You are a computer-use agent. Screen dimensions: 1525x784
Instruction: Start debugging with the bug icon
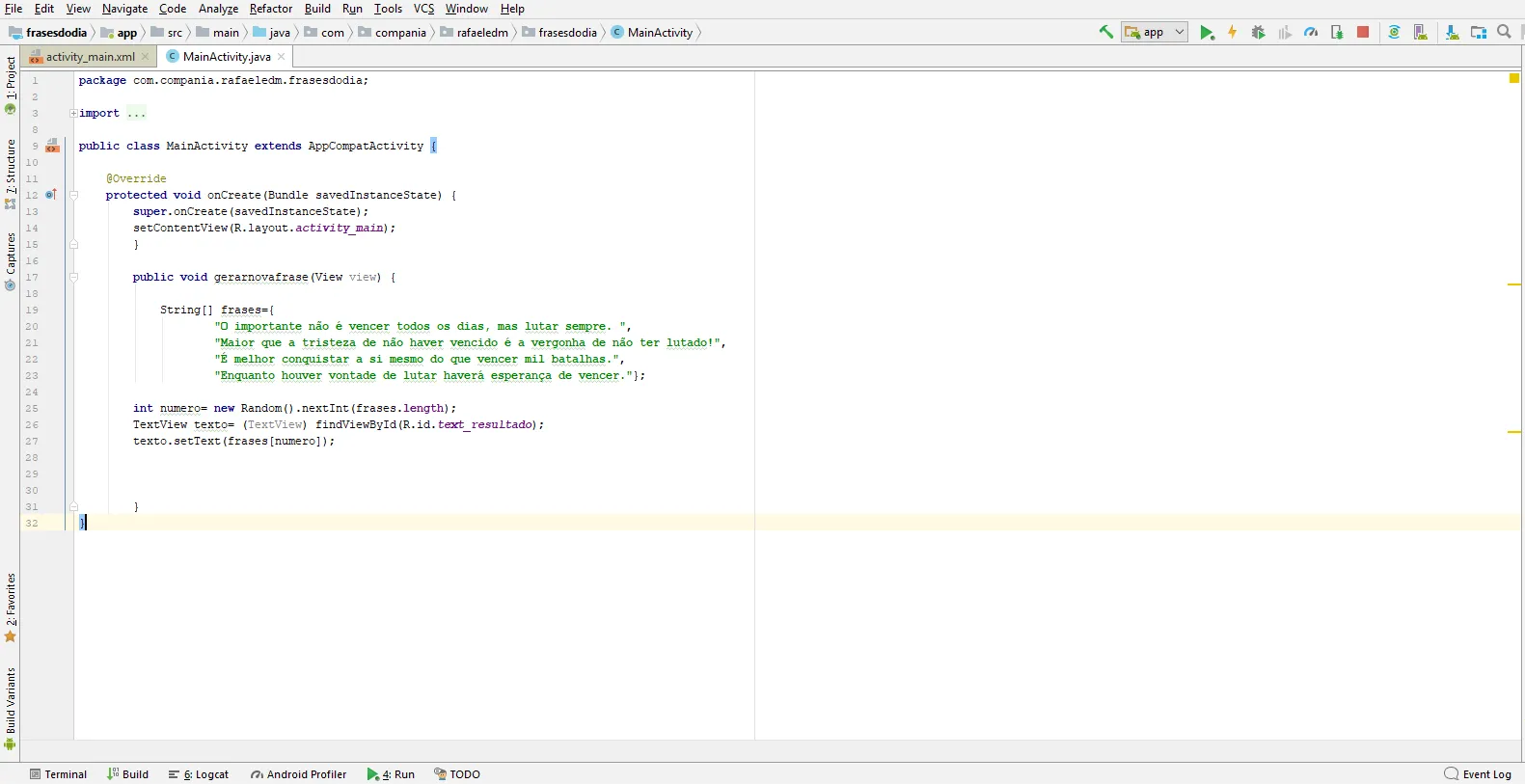1258,33
